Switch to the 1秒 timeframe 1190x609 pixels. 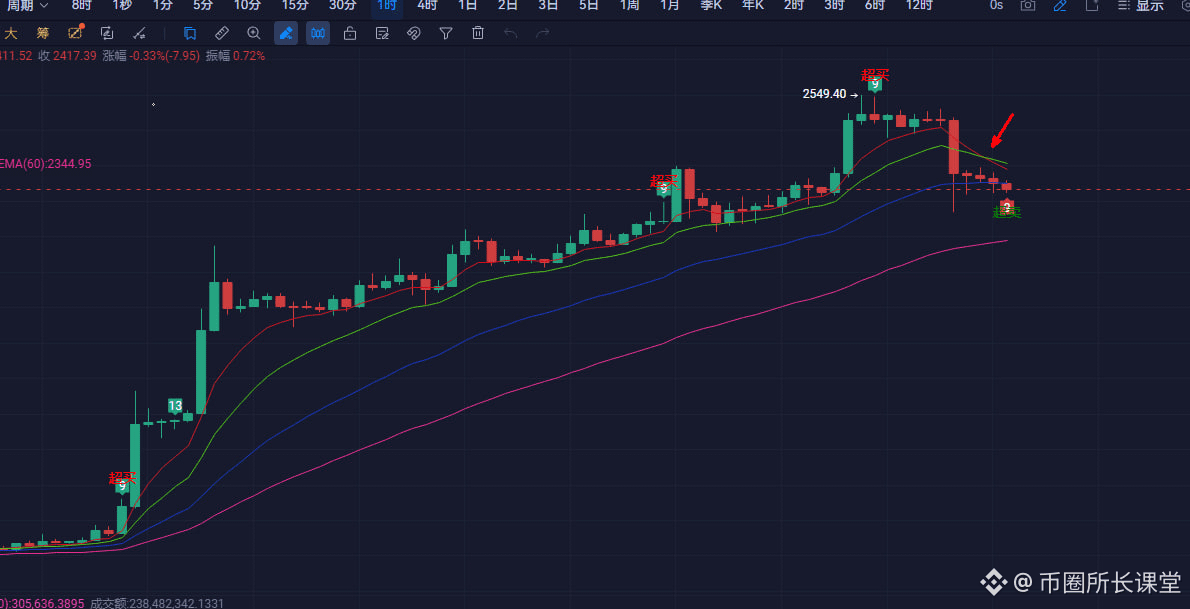point(122,5)
